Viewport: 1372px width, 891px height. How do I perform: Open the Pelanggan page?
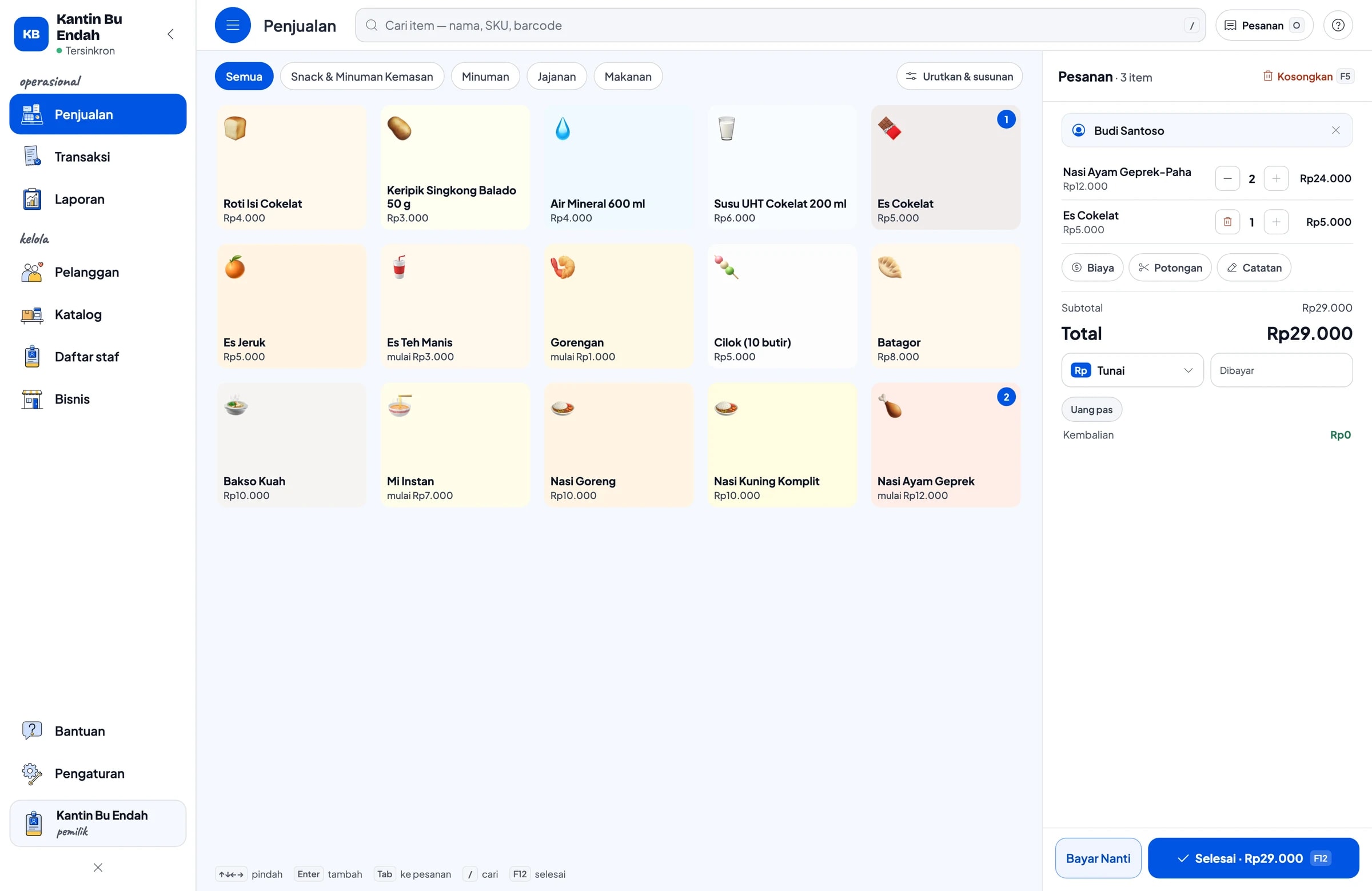coord(98,272)
